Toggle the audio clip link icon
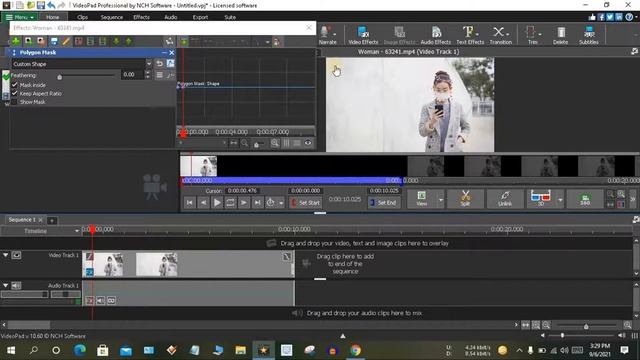 111,300
